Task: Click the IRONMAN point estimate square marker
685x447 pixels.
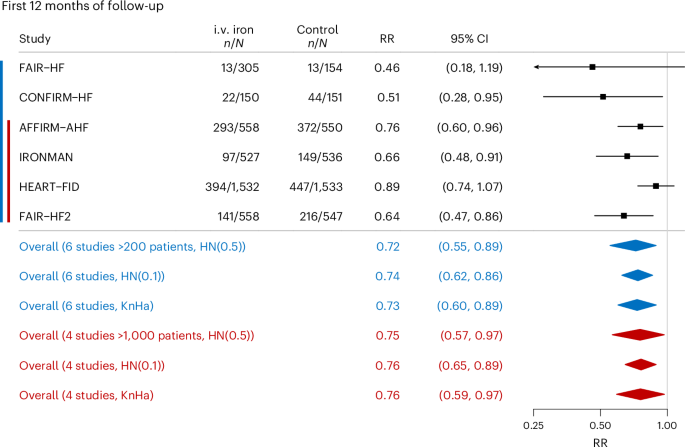Action: (x=627, y=156)
